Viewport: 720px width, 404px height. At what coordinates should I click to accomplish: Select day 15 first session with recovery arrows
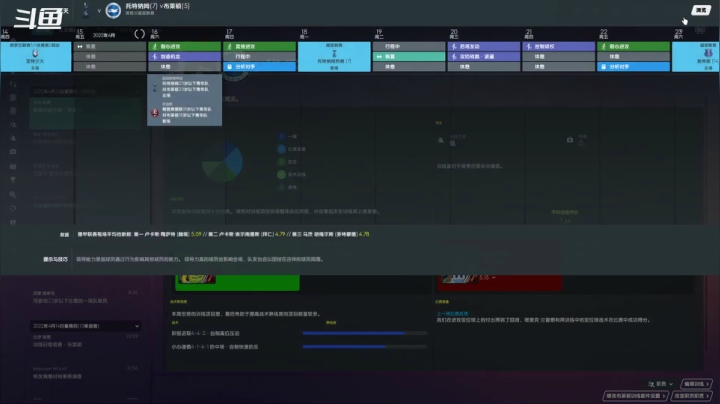110,46
